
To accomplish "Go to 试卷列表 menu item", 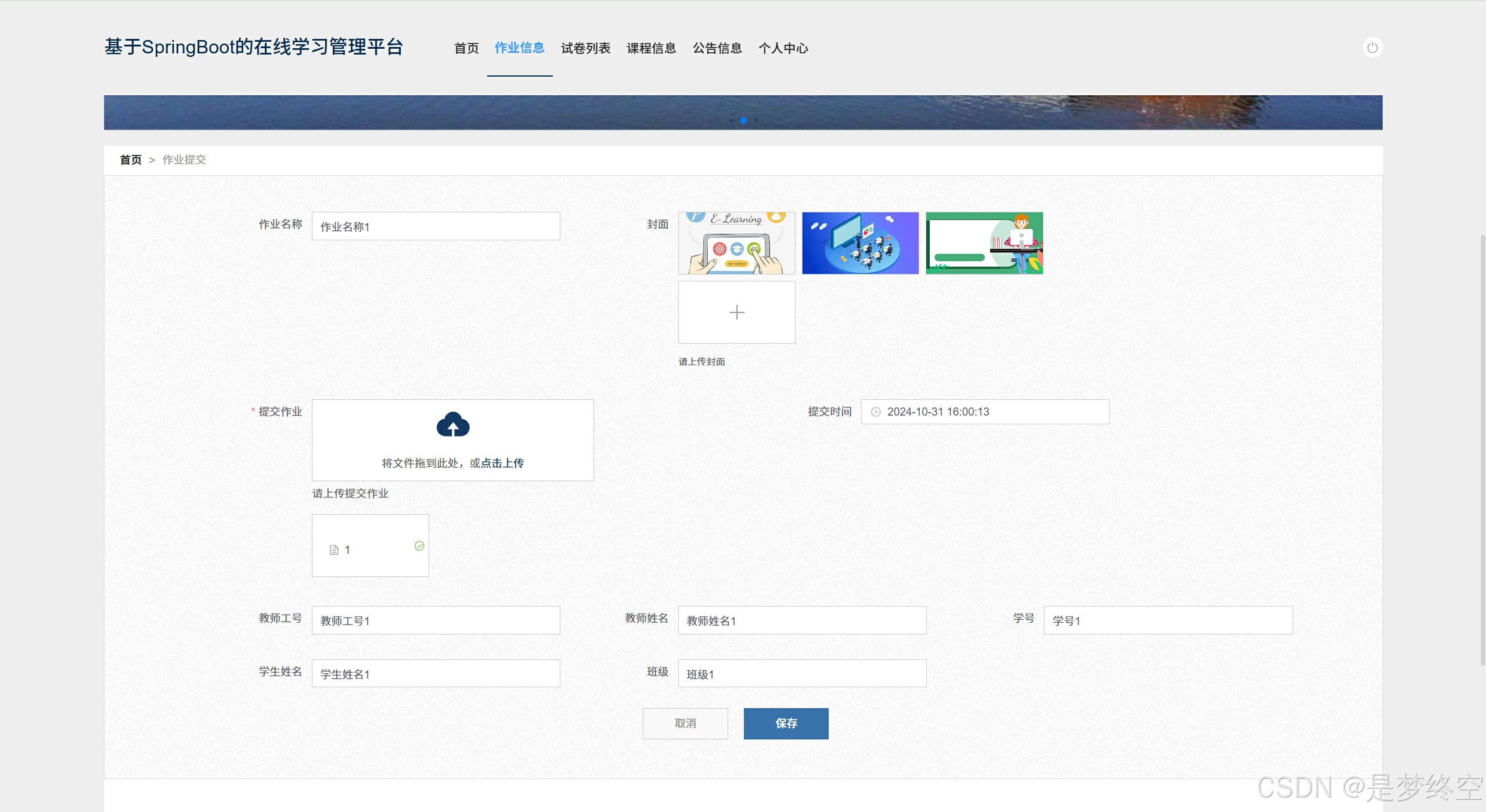I will (x=585, y=48).
